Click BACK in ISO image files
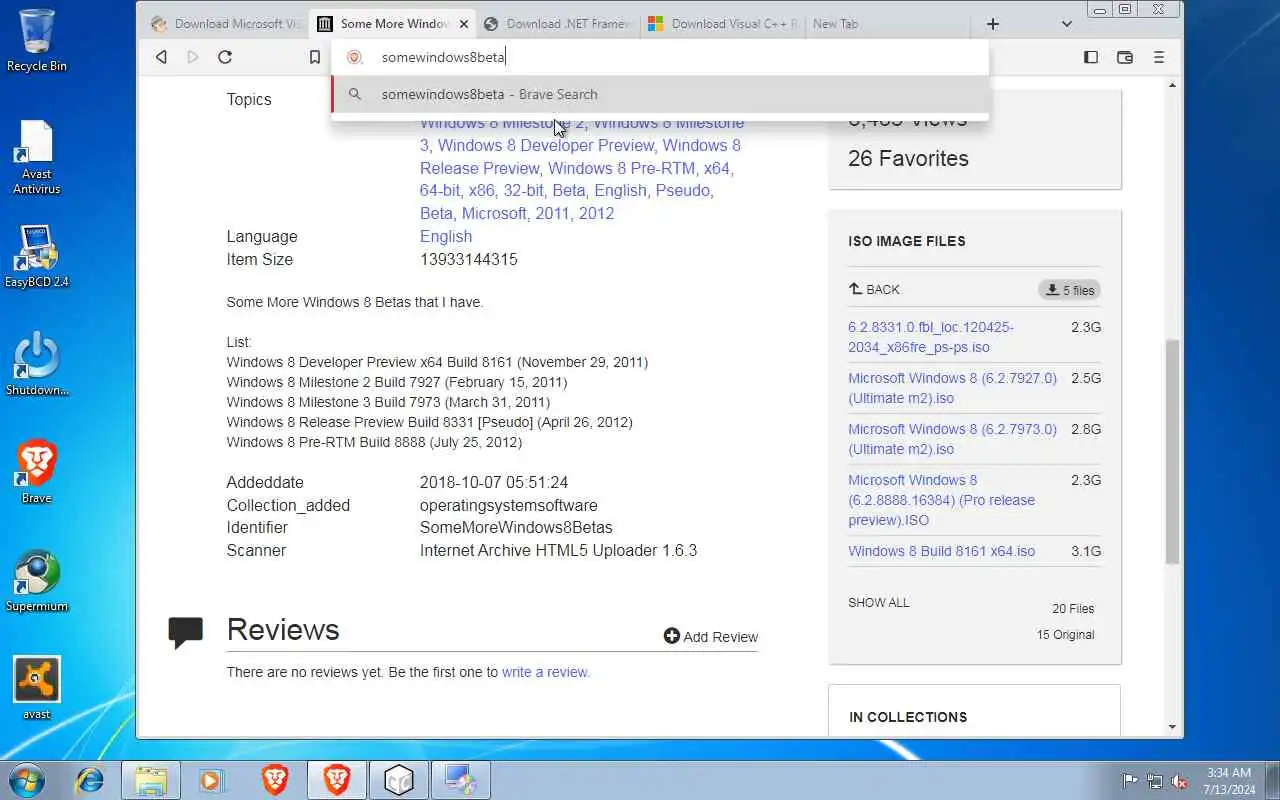 pyautogui.click(x=874, y=289)
